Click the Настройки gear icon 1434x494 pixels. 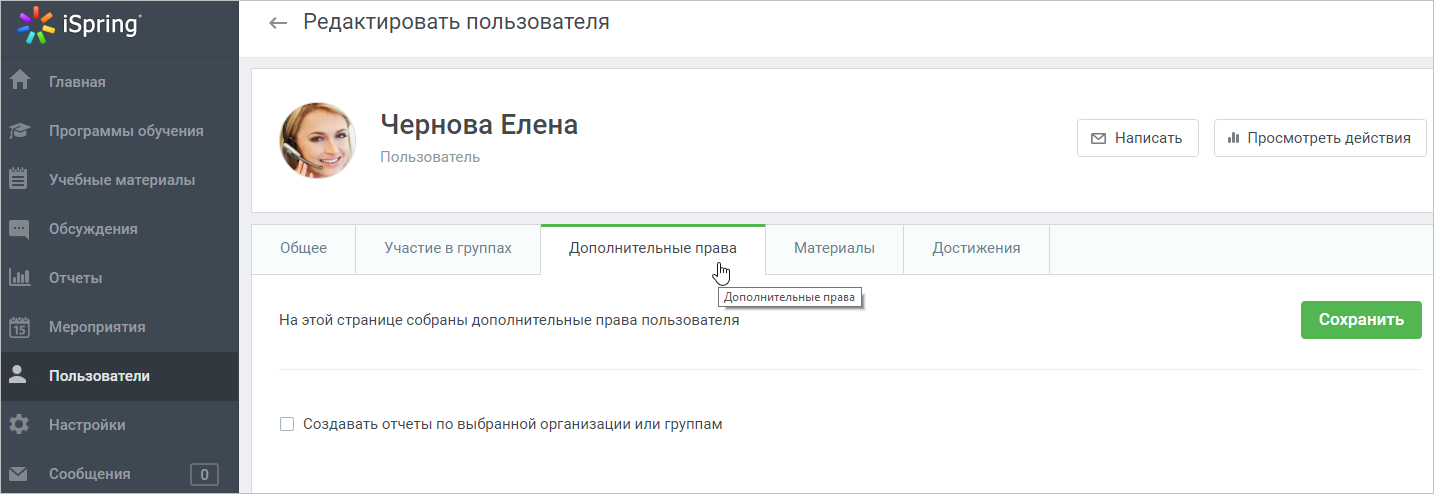click(19, 424)
